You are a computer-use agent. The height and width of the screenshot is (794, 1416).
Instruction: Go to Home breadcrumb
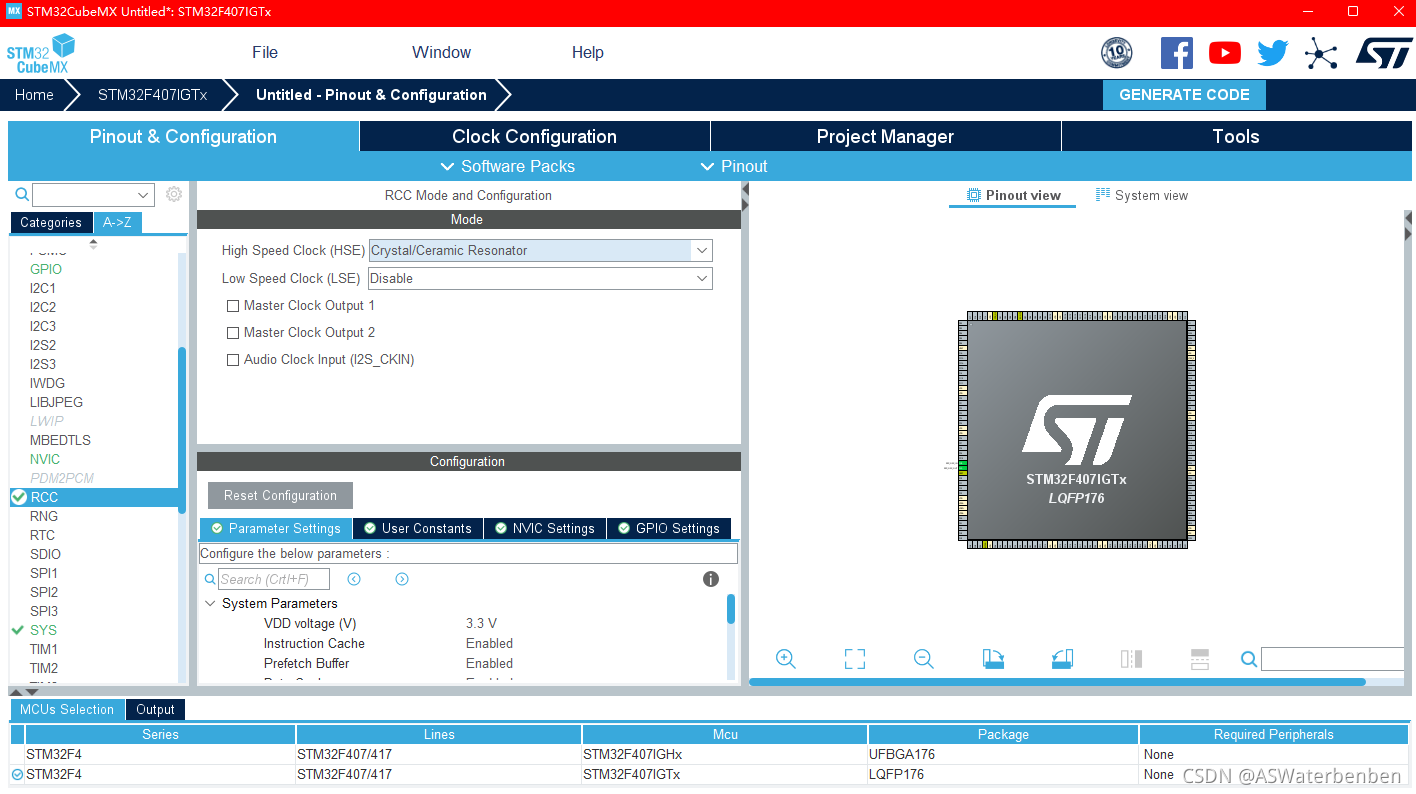coord(34,95)
